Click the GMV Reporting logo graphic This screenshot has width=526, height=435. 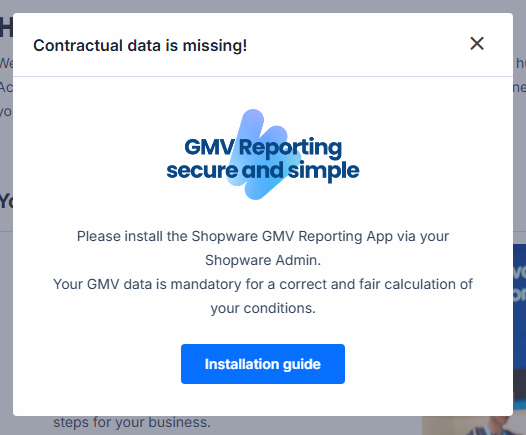point(263,154)
